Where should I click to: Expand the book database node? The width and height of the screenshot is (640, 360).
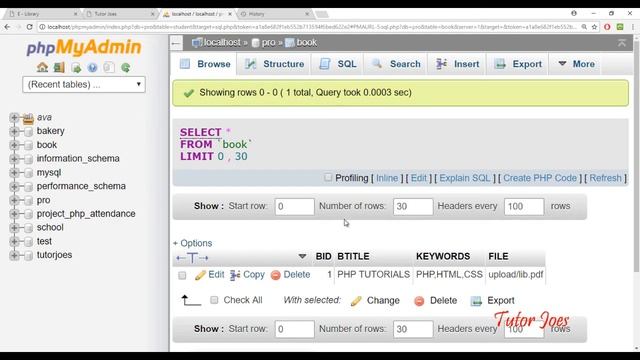point(14,145)
